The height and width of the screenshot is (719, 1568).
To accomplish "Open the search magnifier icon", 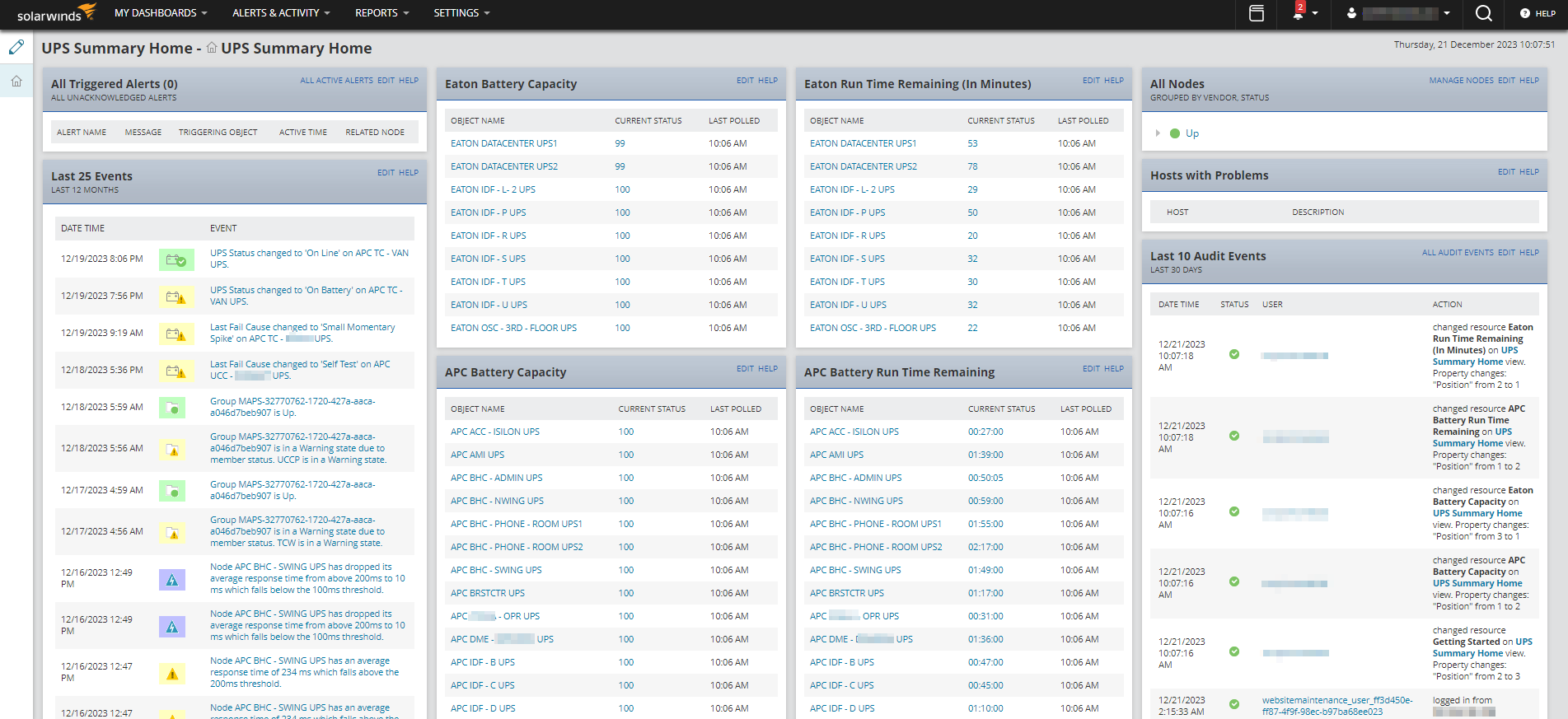I will tap(1483, 13).
